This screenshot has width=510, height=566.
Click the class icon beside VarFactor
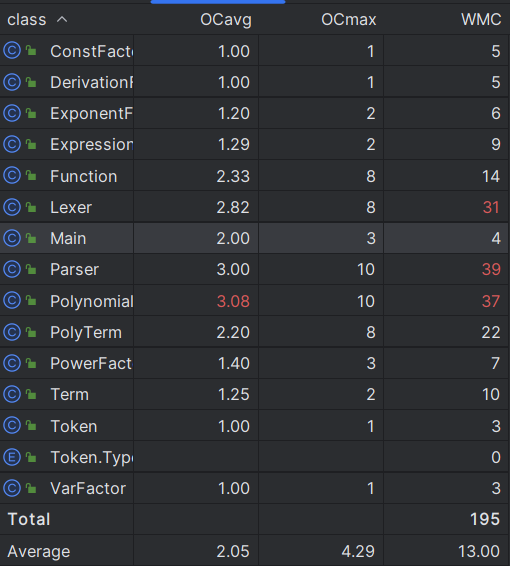[12, 488]
